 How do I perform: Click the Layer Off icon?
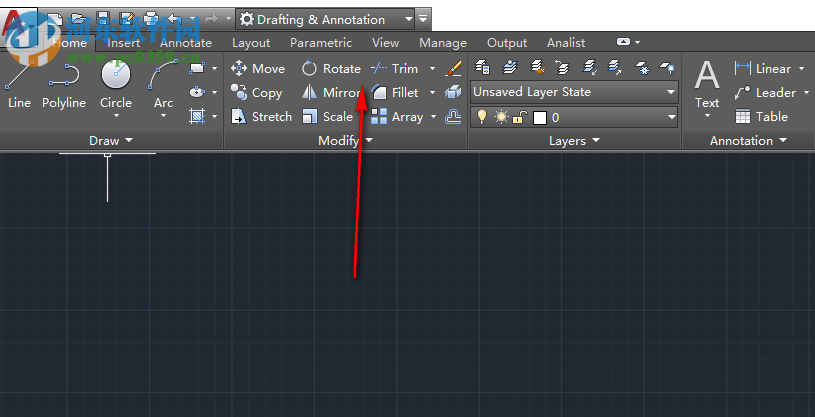(x=667, y=67)
